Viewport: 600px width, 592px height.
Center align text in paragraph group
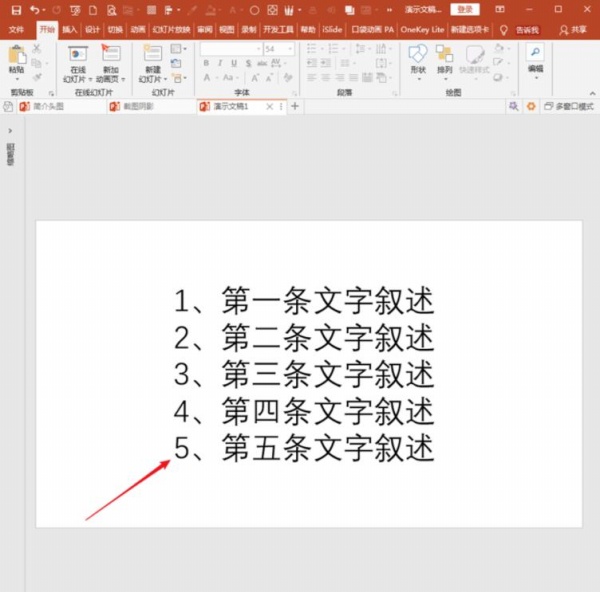(326, 78)
